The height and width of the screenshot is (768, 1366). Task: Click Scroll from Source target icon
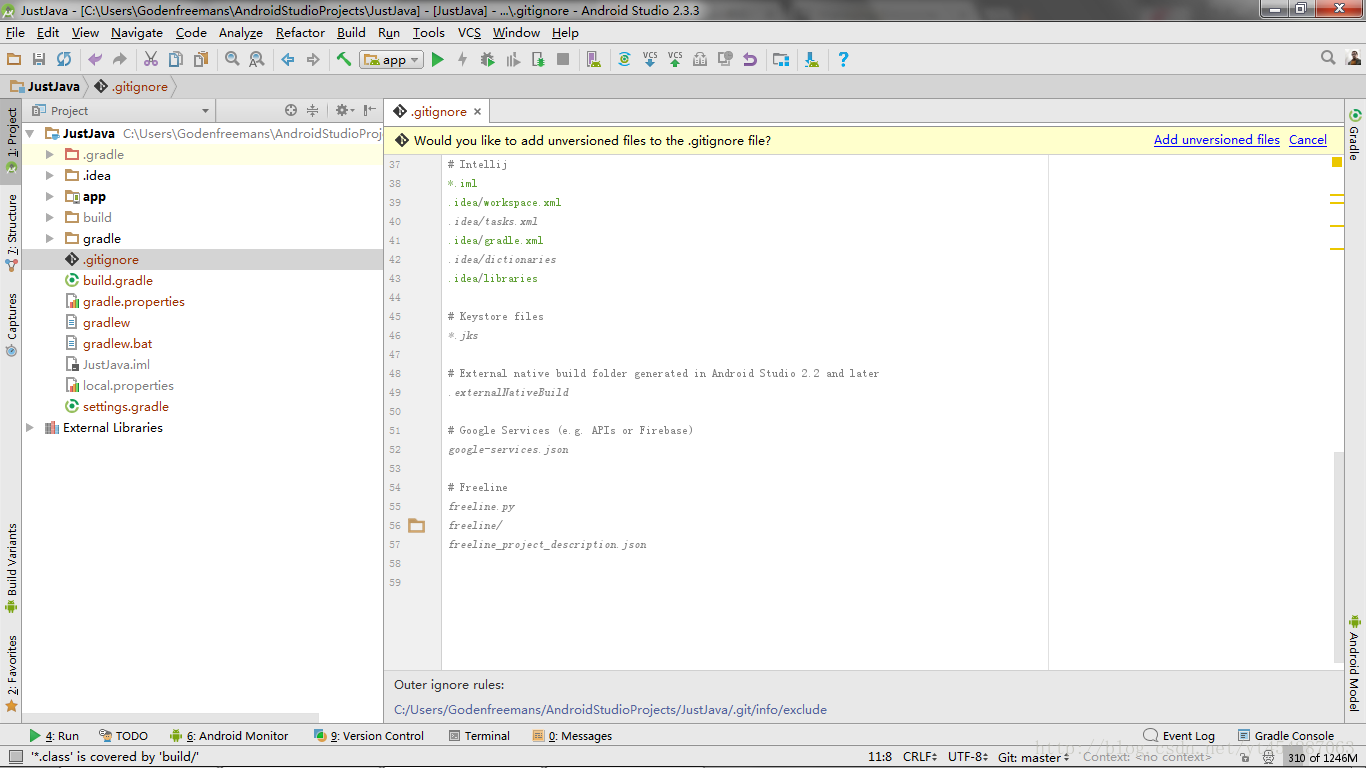click(291, 110)
